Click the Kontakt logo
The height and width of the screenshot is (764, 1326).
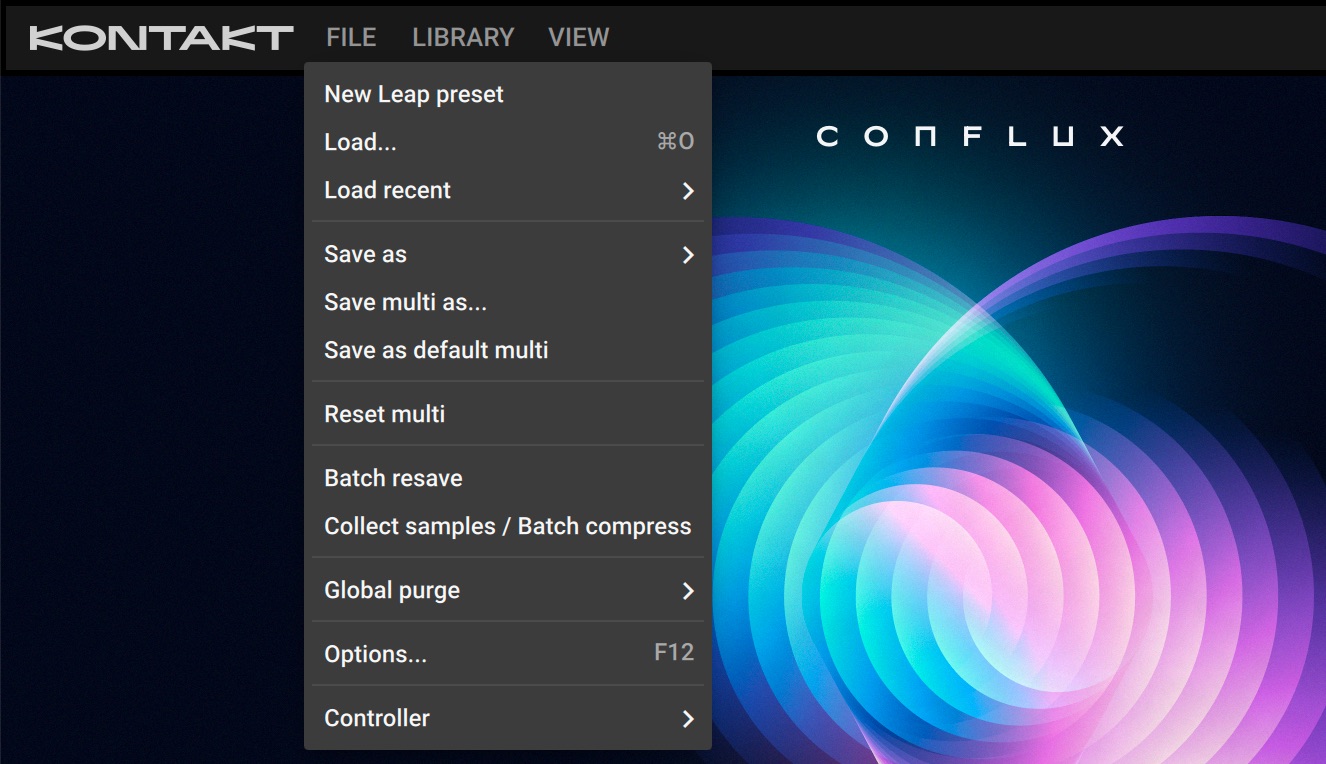tap(161, 38)
